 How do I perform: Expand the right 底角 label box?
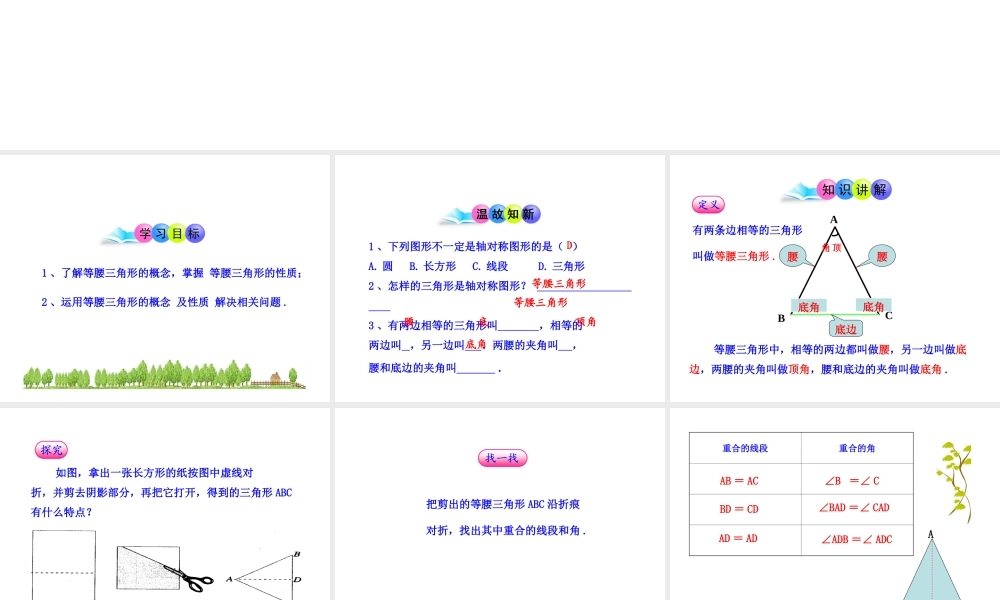tap(873, 305)
